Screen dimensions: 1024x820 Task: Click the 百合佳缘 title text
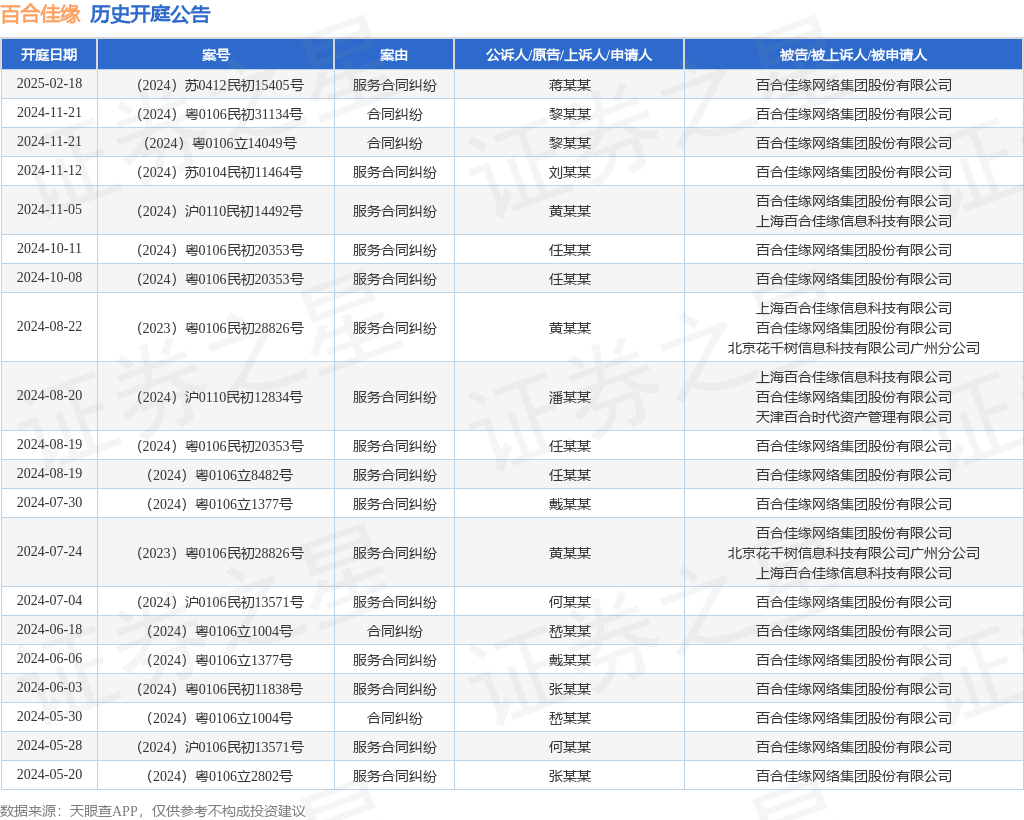40,14
